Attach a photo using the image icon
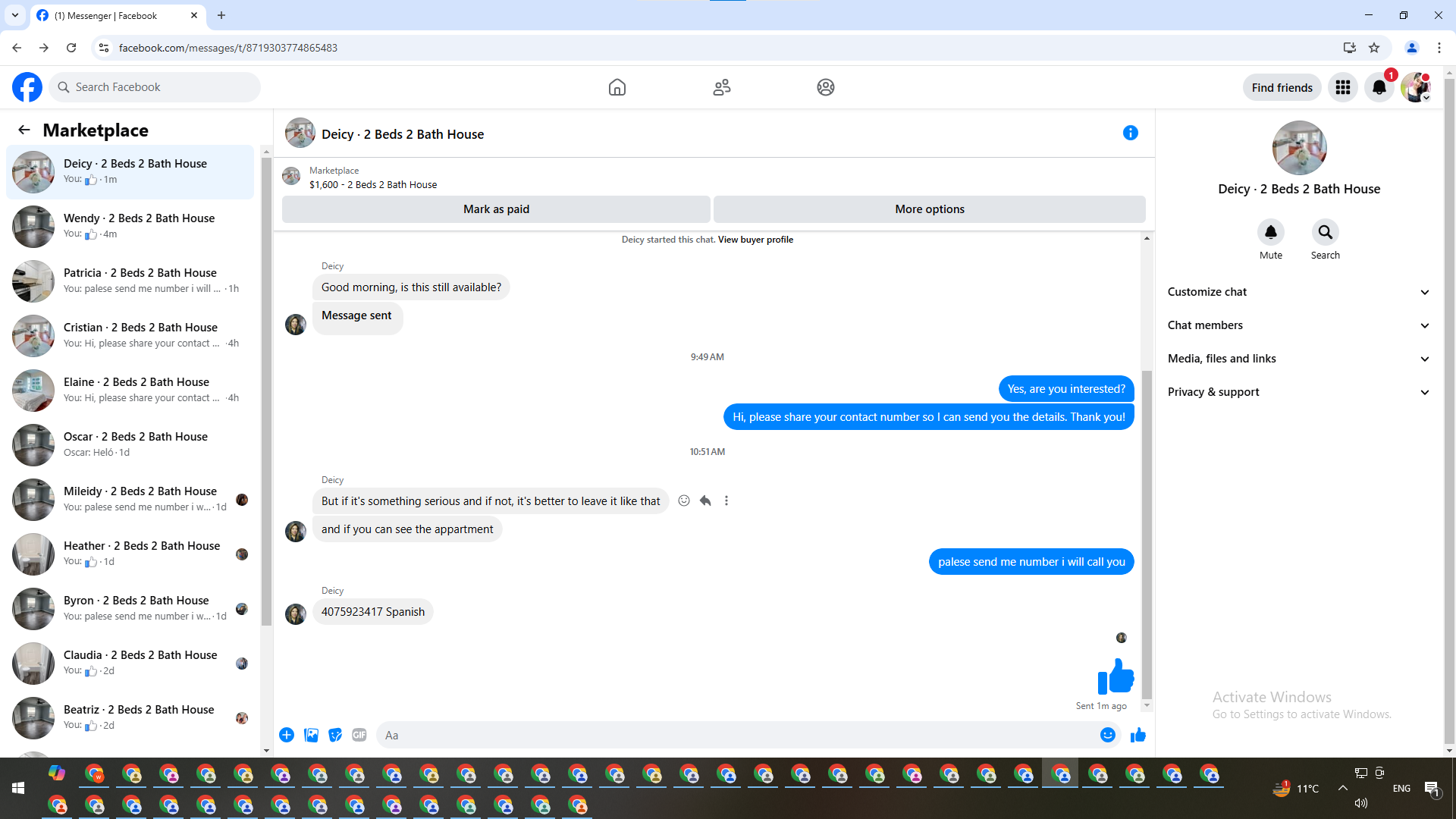Image resolution: width=1456 pixels, height=819 pixels. click(x=311, y=735)
